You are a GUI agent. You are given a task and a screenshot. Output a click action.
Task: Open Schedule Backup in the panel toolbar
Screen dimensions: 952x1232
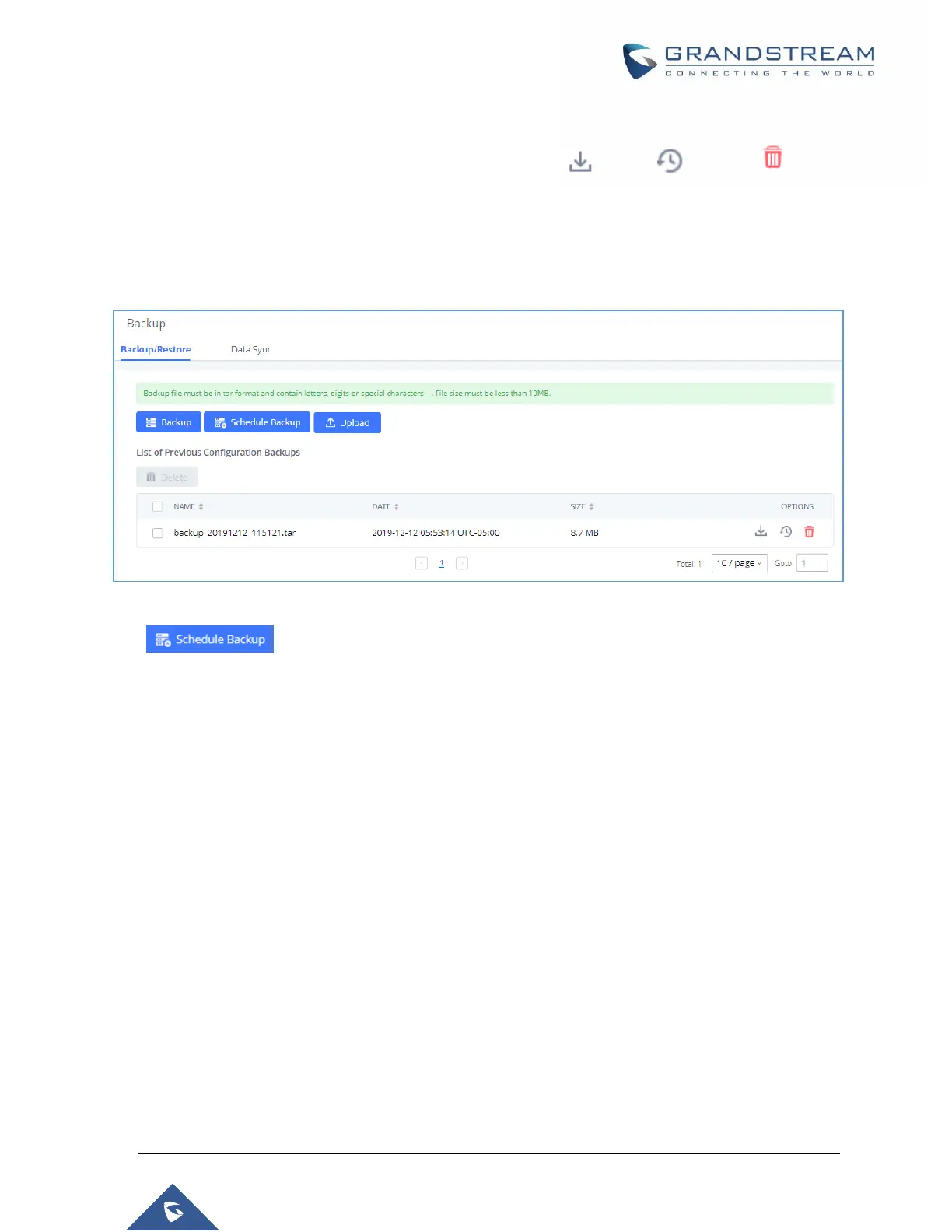pyautogui.click(x=257, y=422)
